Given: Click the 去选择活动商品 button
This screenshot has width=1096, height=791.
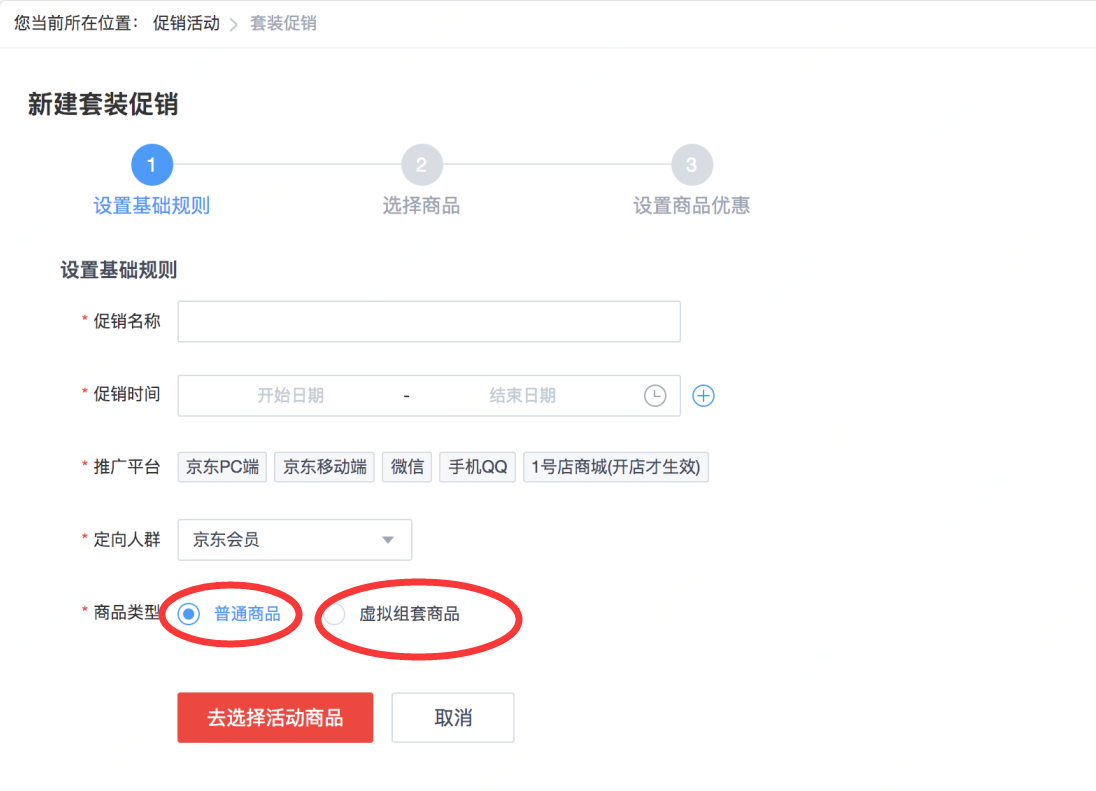Looking at the screenshot, I should 275,718.
